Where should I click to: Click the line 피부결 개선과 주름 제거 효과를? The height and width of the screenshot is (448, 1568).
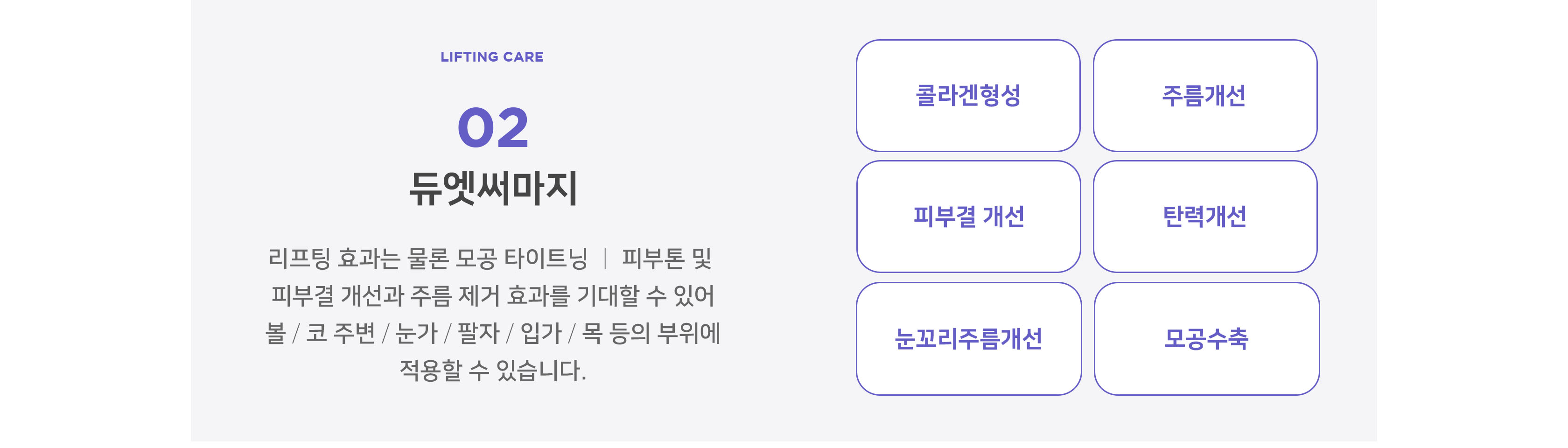[x=420, y=296]
